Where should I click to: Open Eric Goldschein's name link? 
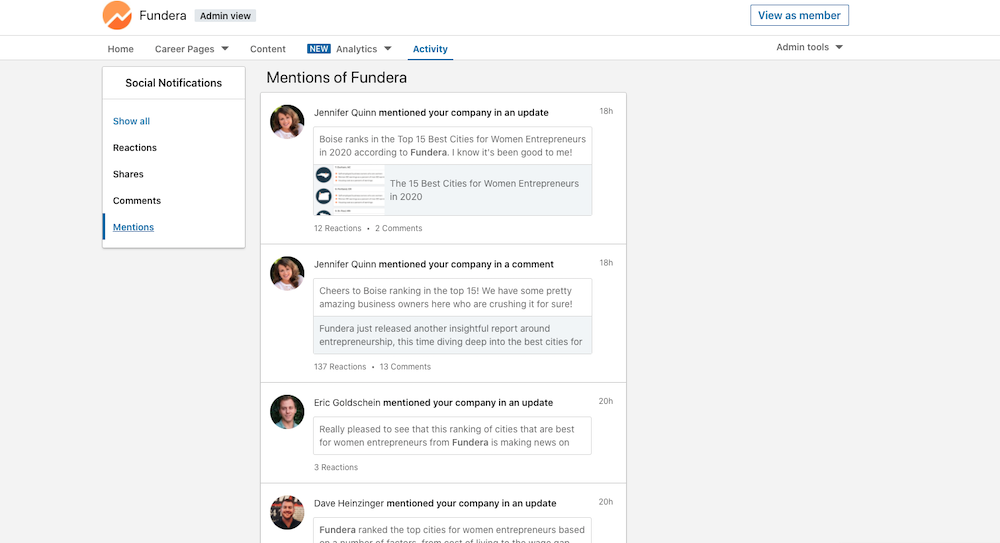[x=347, y=403]
